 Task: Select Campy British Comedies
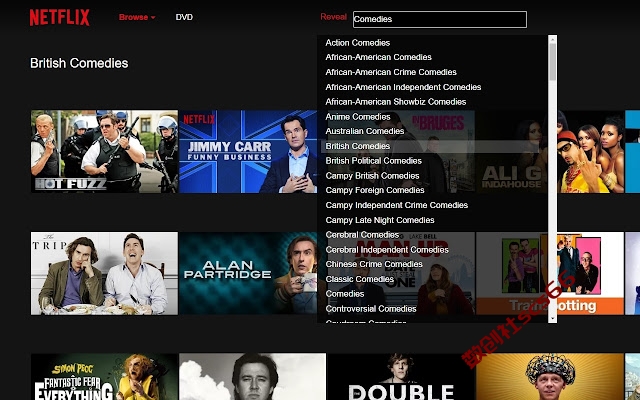[372, 176]
